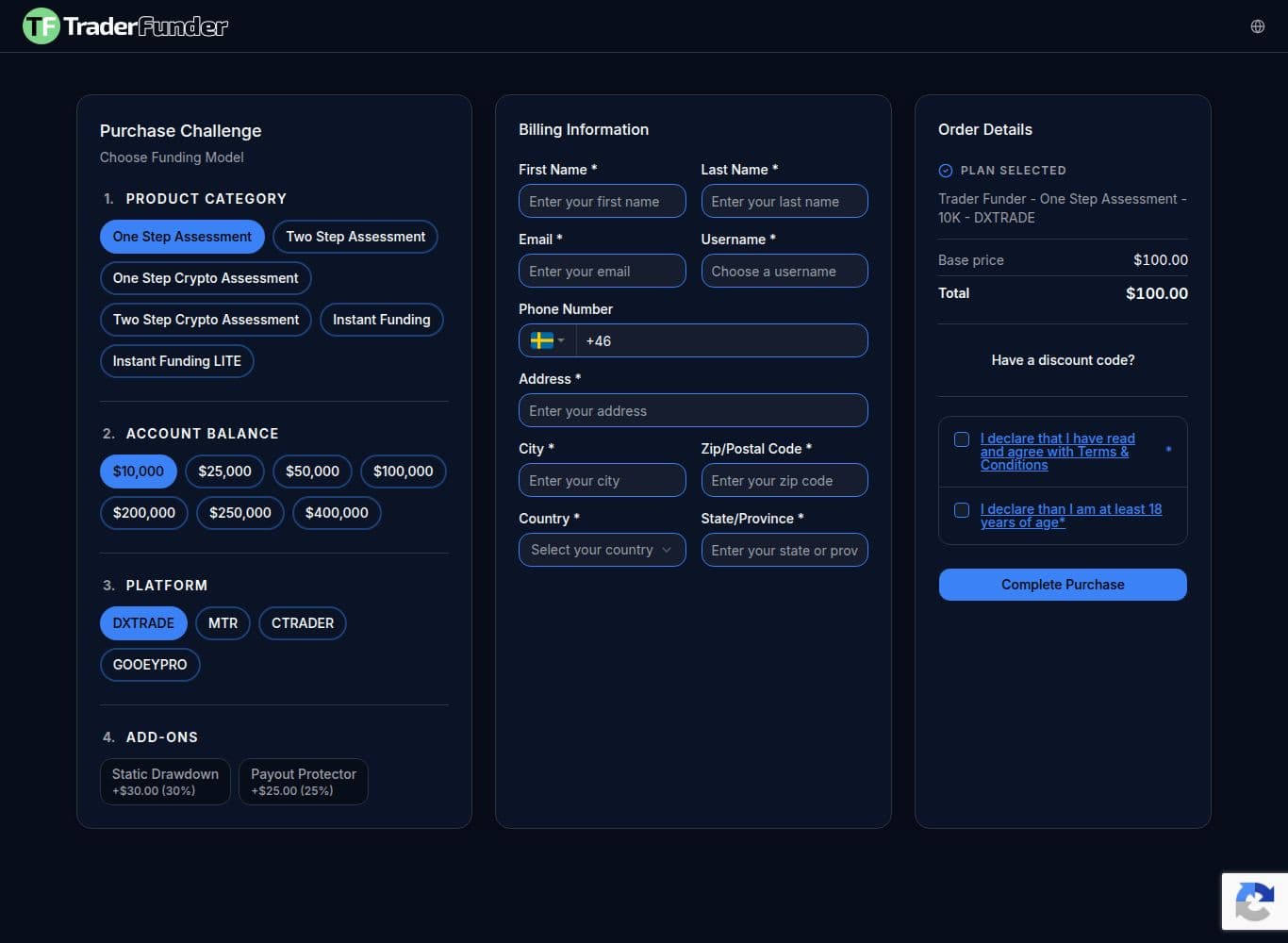
Task: Click the TraderFunder logo
Action: pyautogui.click(x=125, y=26)
